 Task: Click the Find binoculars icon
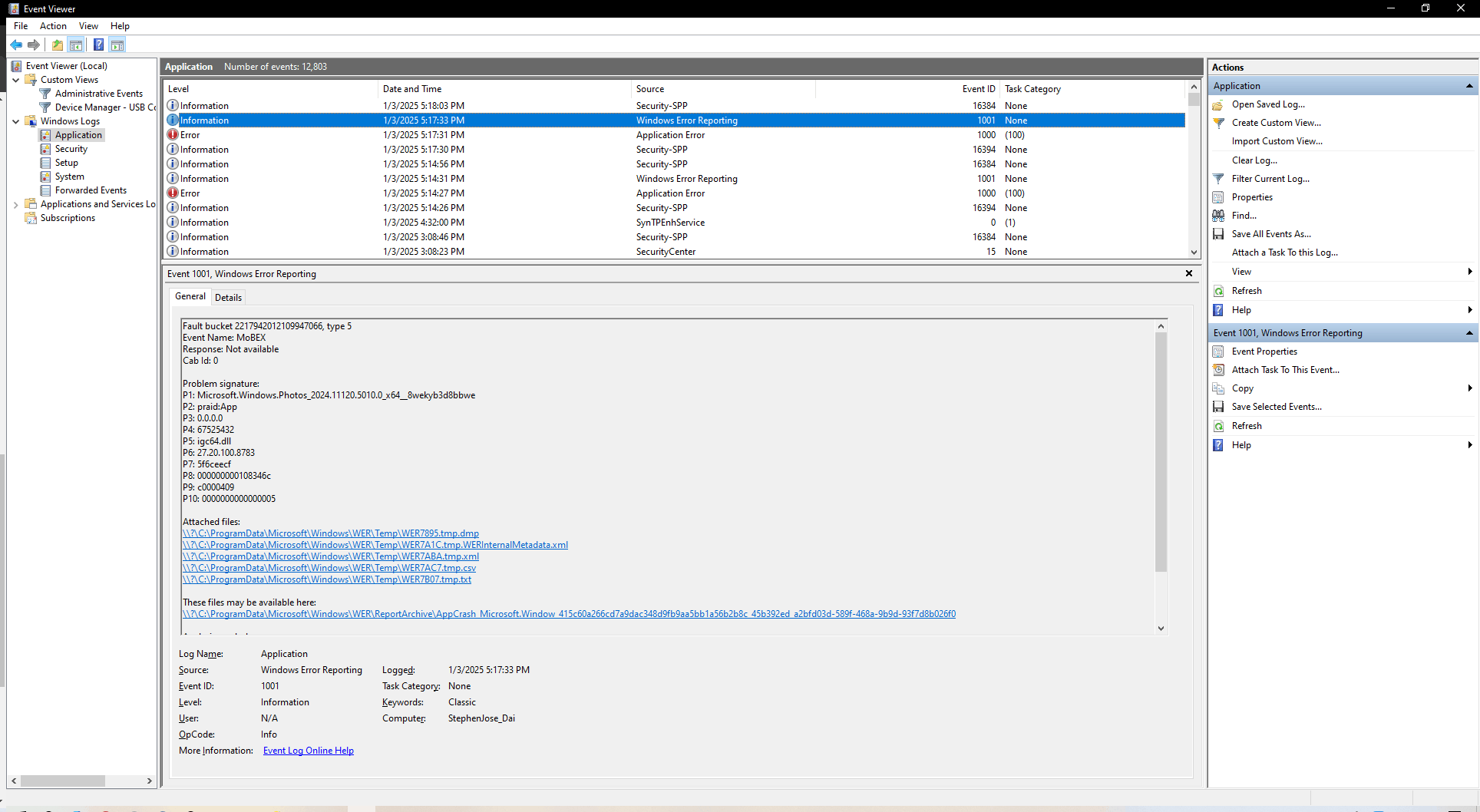point(1218,216)
